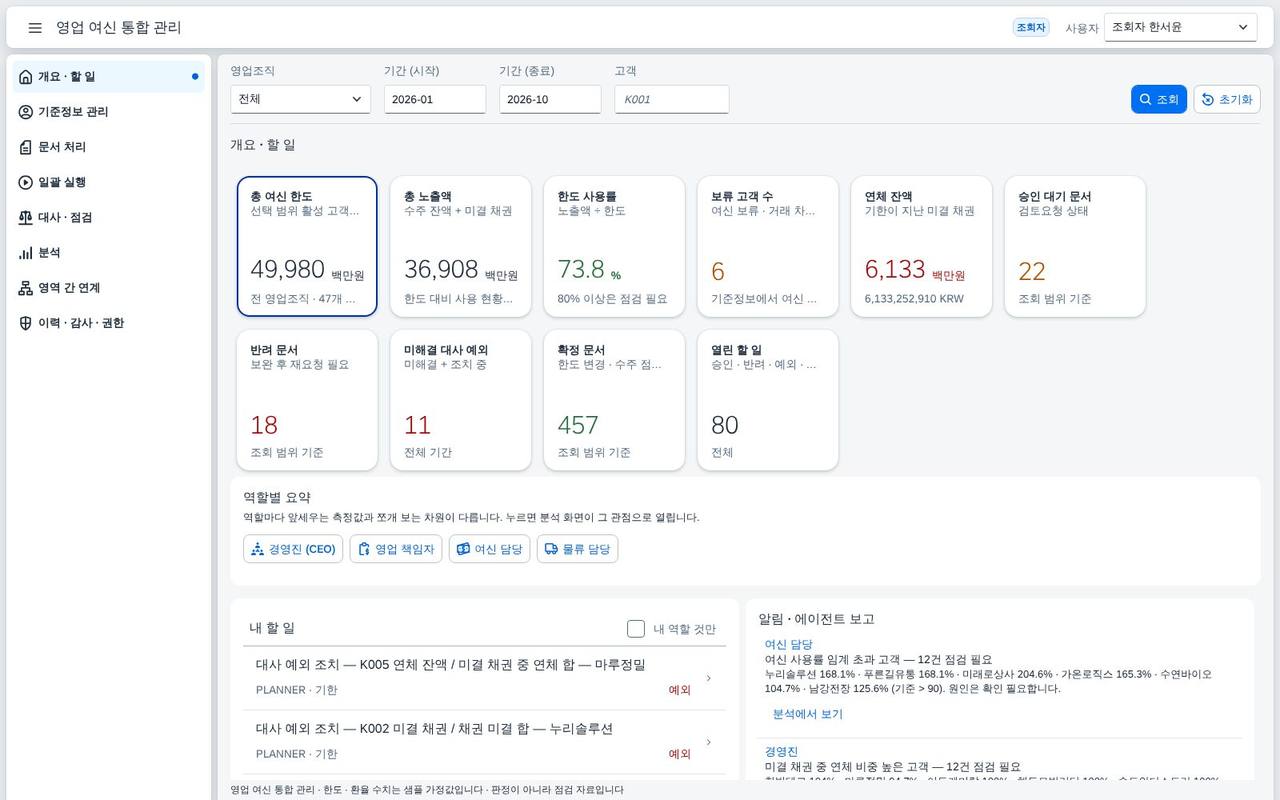Click the org chart icon in 경영진 (CEO)
The width and height of the screenshot is (1280, 800).
coord(258,549)
